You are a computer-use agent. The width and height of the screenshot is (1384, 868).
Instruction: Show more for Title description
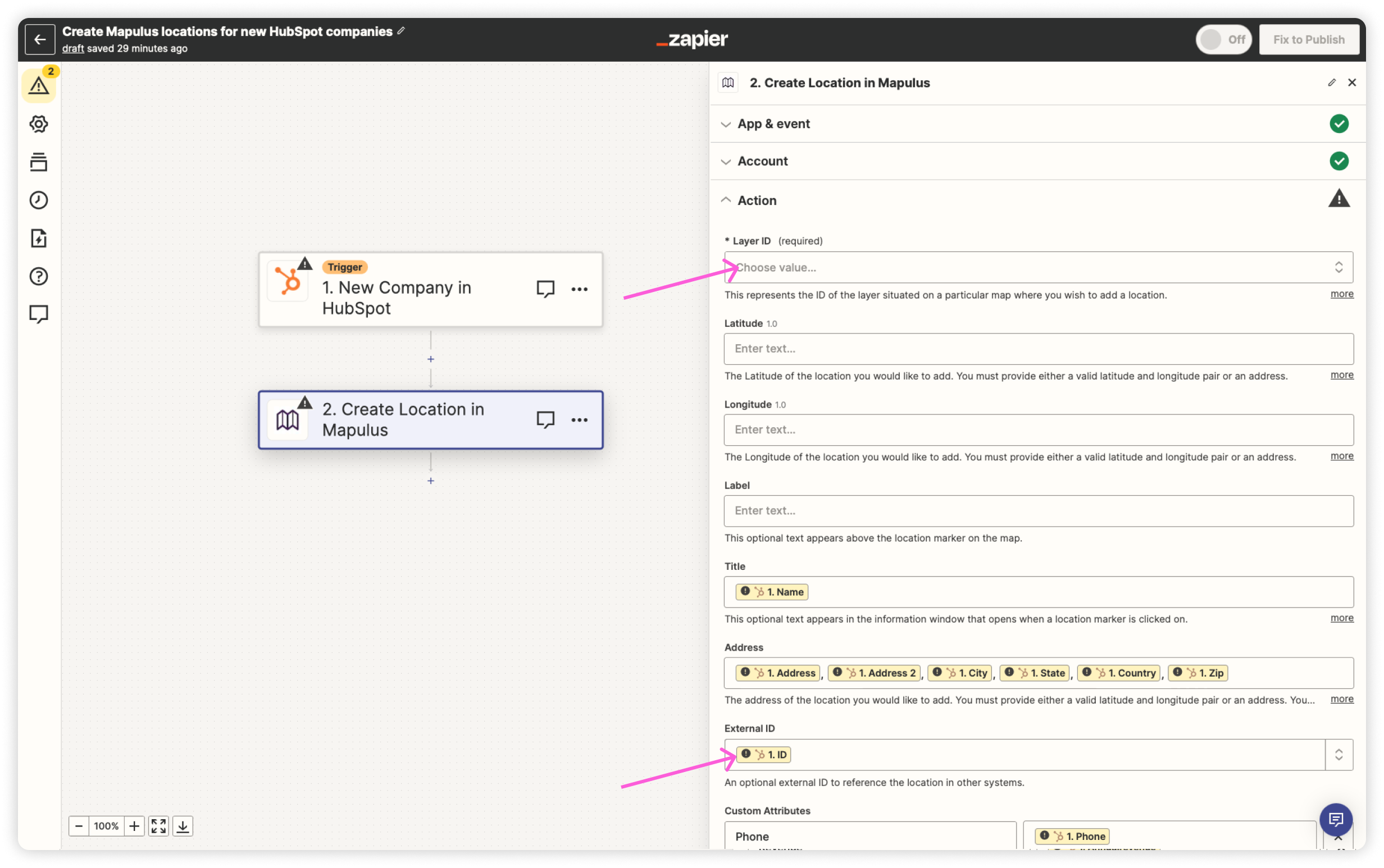click(1341, 618)
